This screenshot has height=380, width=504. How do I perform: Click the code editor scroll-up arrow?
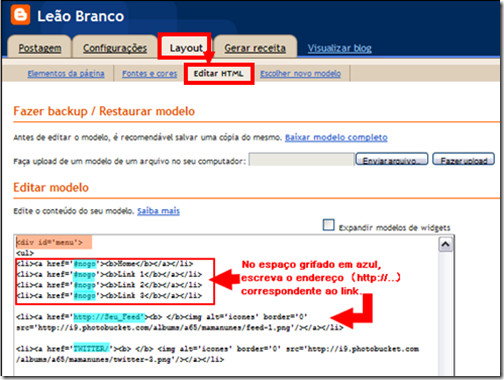(446, 245)
